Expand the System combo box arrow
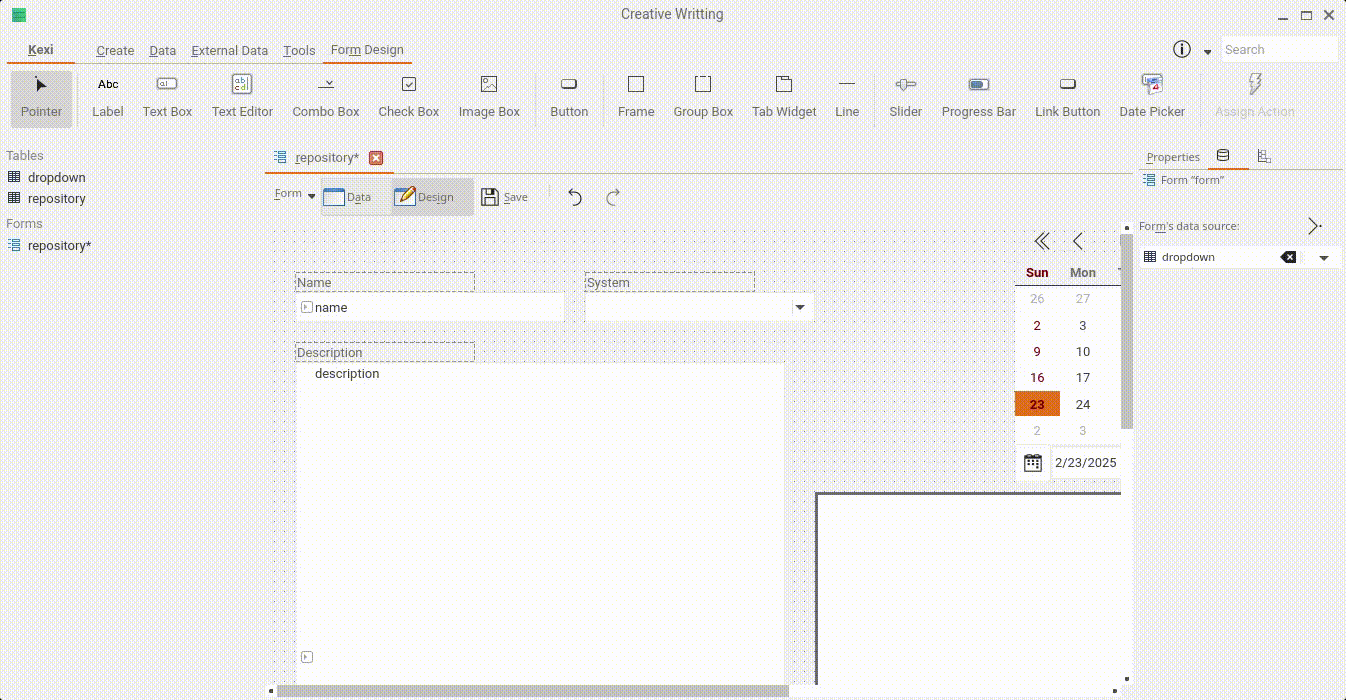 pos(799,307)
